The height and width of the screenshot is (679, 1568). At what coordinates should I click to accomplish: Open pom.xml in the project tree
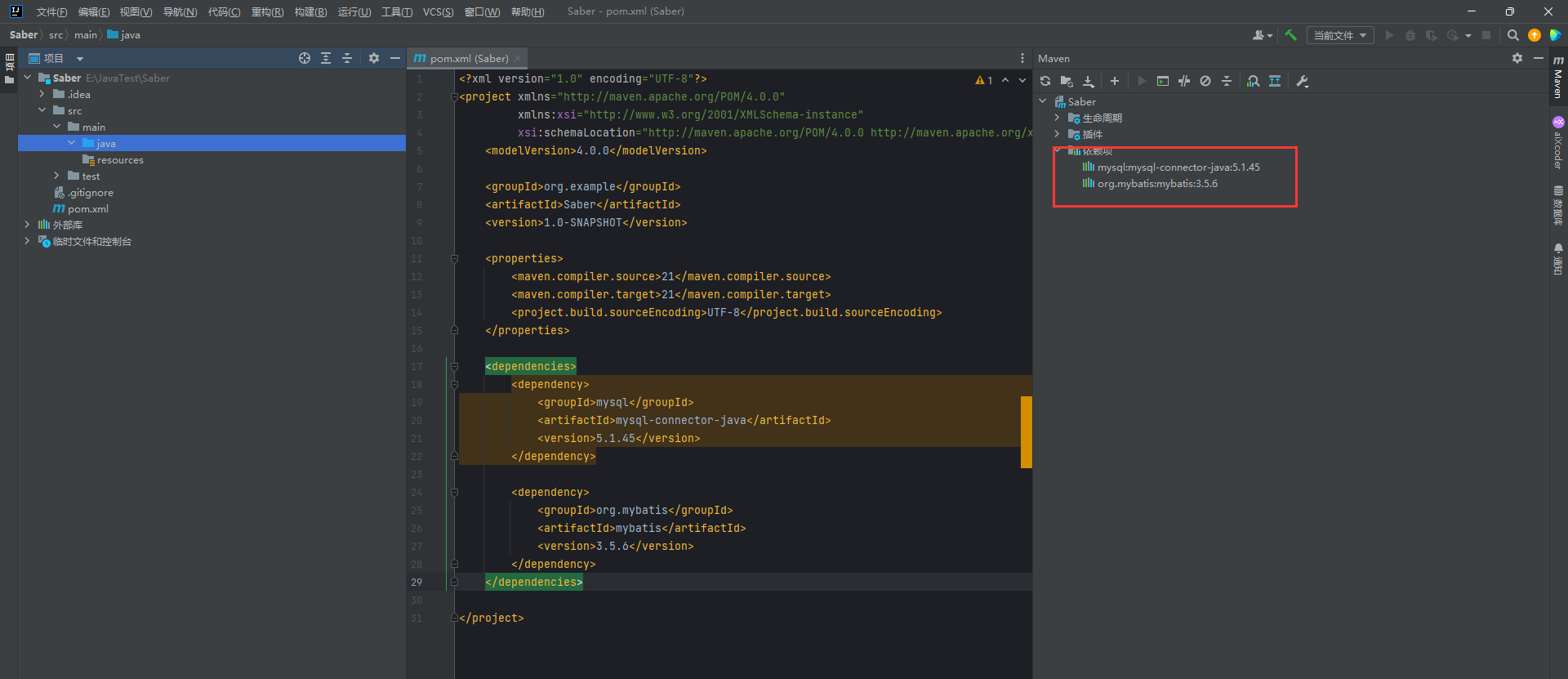[87, 209]
